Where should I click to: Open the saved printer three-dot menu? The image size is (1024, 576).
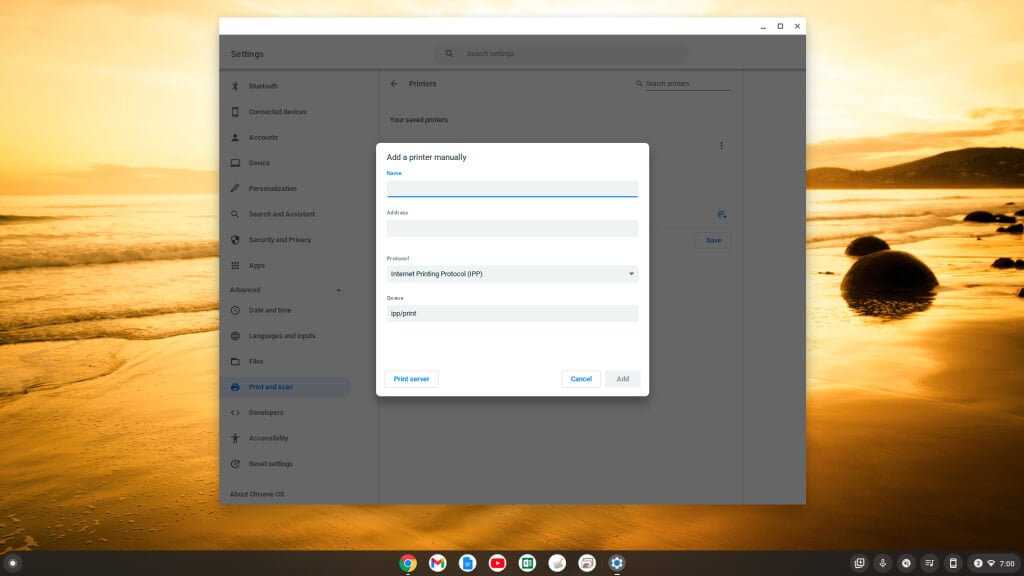point(721,146)
